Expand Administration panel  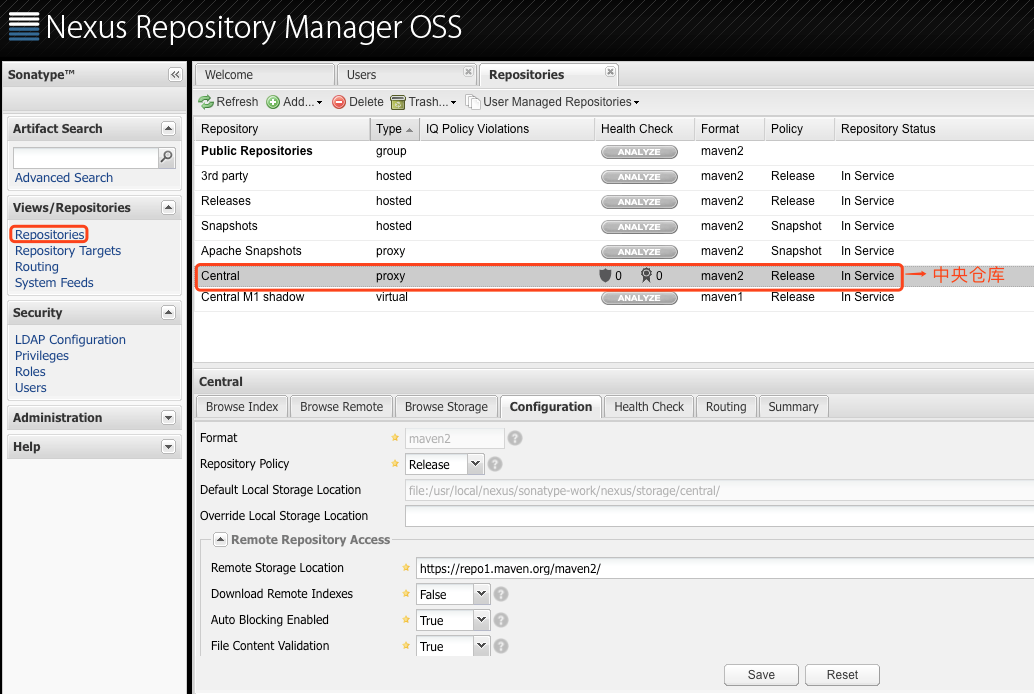pyautogui.click(x=168, y=418)
